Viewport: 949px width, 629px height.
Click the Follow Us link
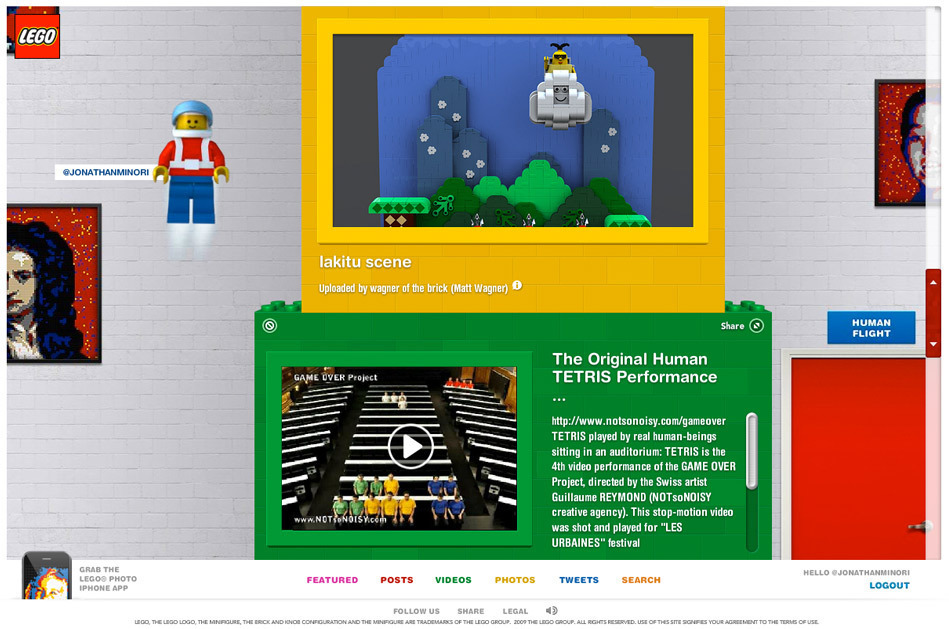point(416,611)
